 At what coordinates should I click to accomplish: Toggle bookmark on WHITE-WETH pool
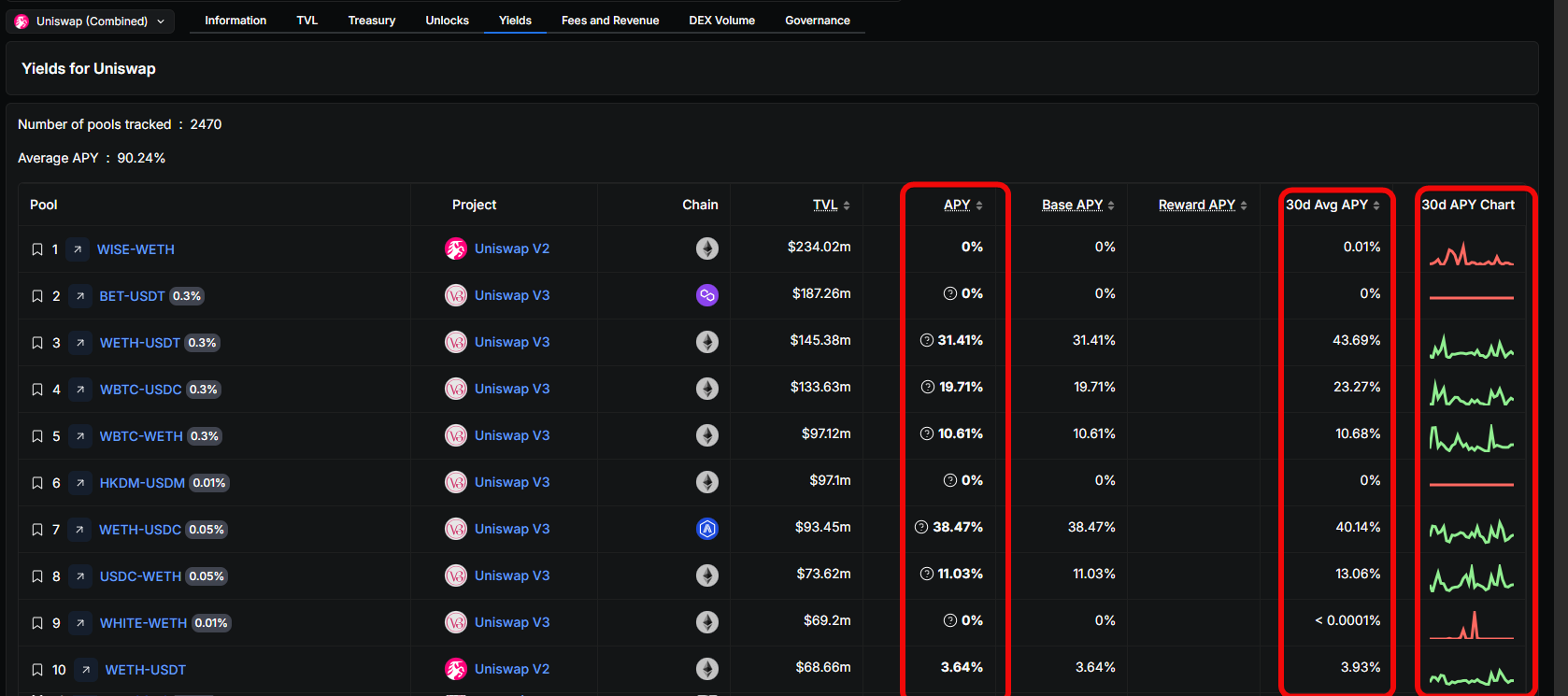(x=37, y=623)
